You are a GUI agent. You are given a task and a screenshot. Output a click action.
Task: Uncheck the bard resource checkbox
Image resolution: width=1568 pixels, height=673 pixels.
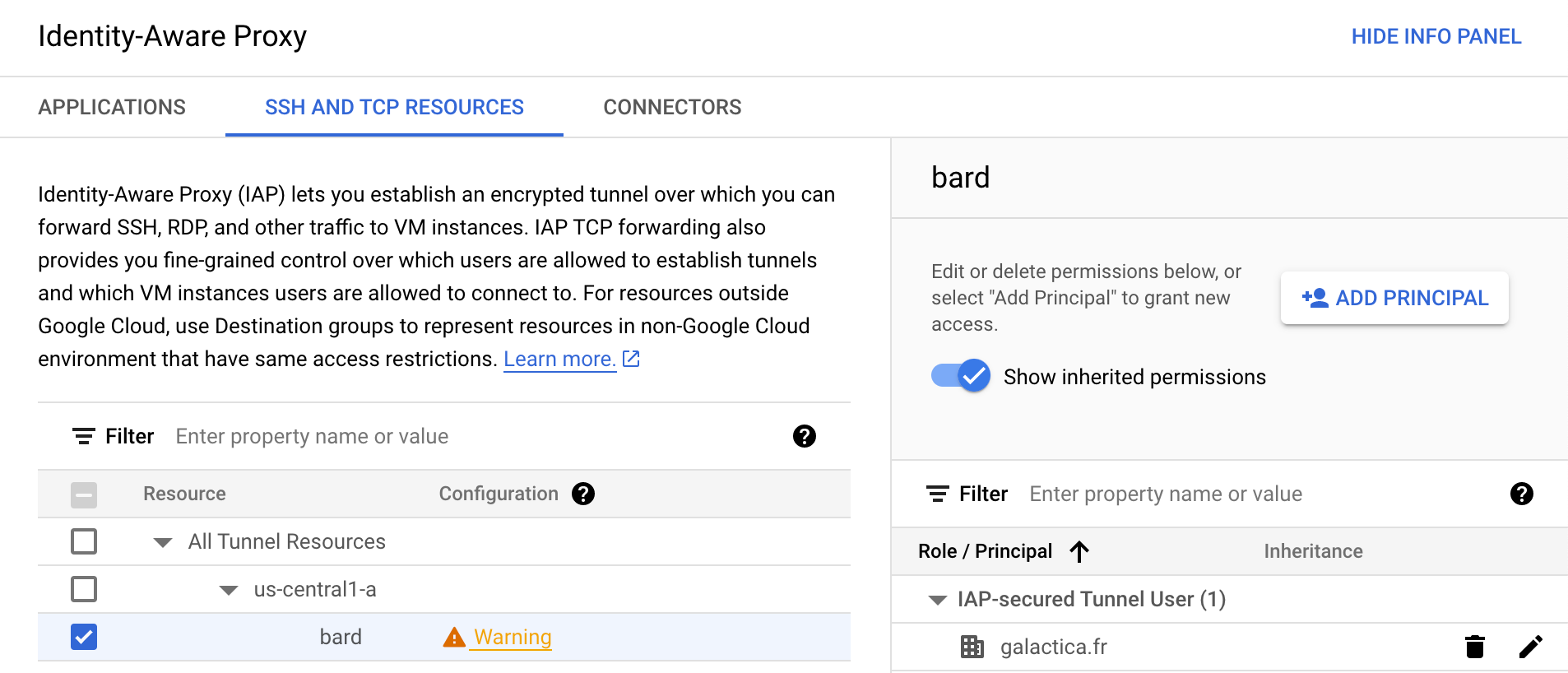84,637
